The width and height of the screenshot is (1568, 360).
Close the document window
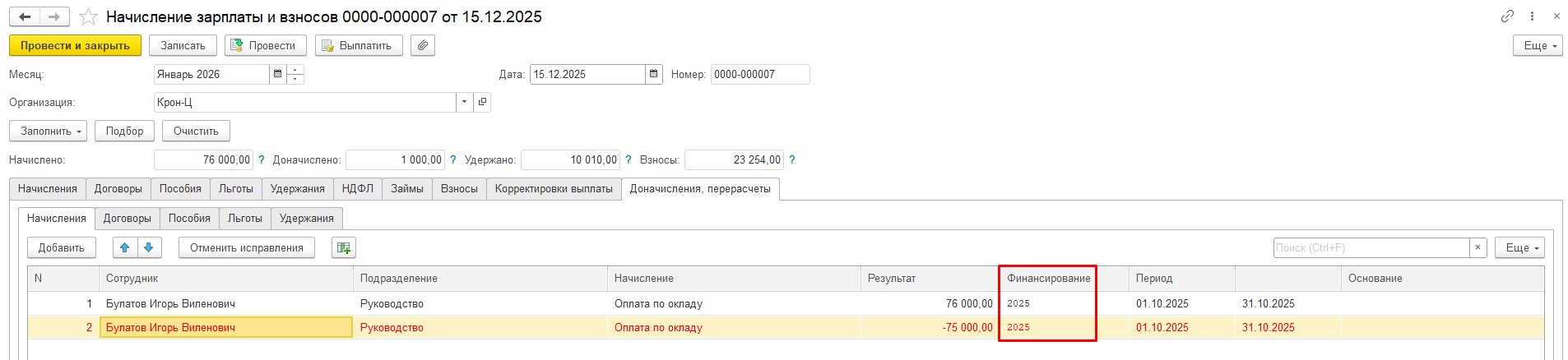pyautogui.click(x=1556, y=16)
